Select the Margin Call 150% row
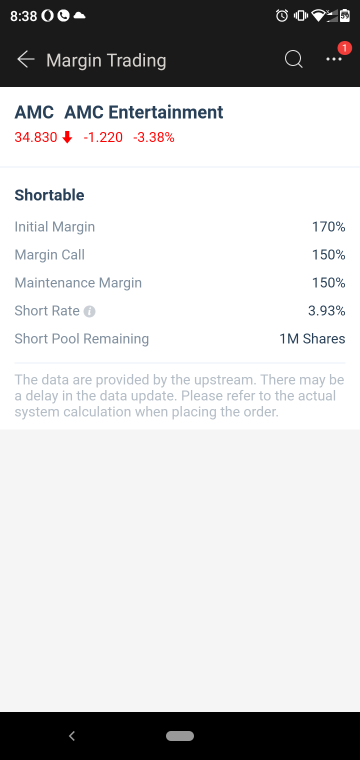The height and width of the screenshot is (760, 360). pyautogui.click(x=180, y=255)
